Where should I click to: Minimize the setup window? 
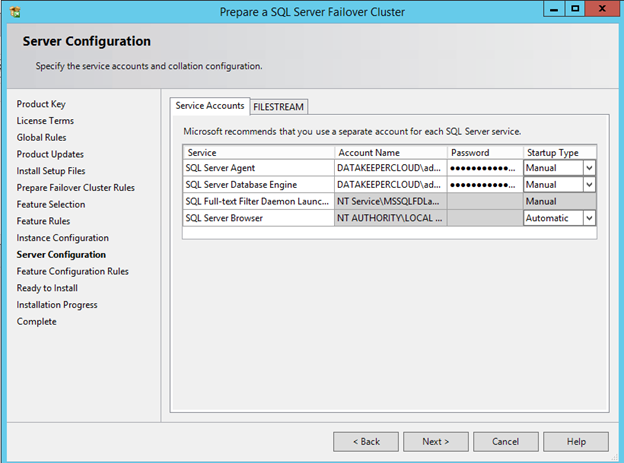(x=551, y=9)
